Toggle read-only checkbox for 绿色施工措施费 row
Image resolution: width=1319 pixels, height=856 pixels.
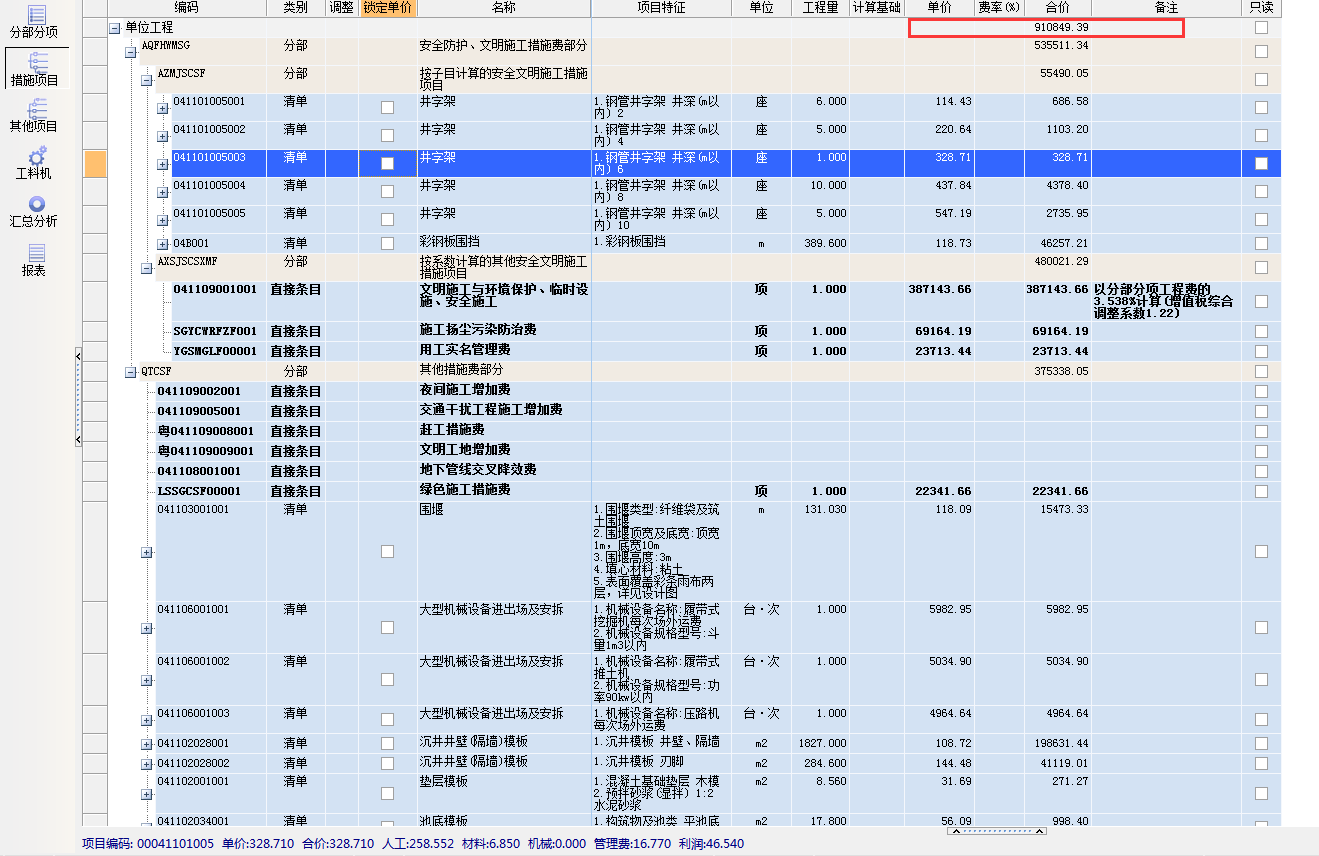1261,491
